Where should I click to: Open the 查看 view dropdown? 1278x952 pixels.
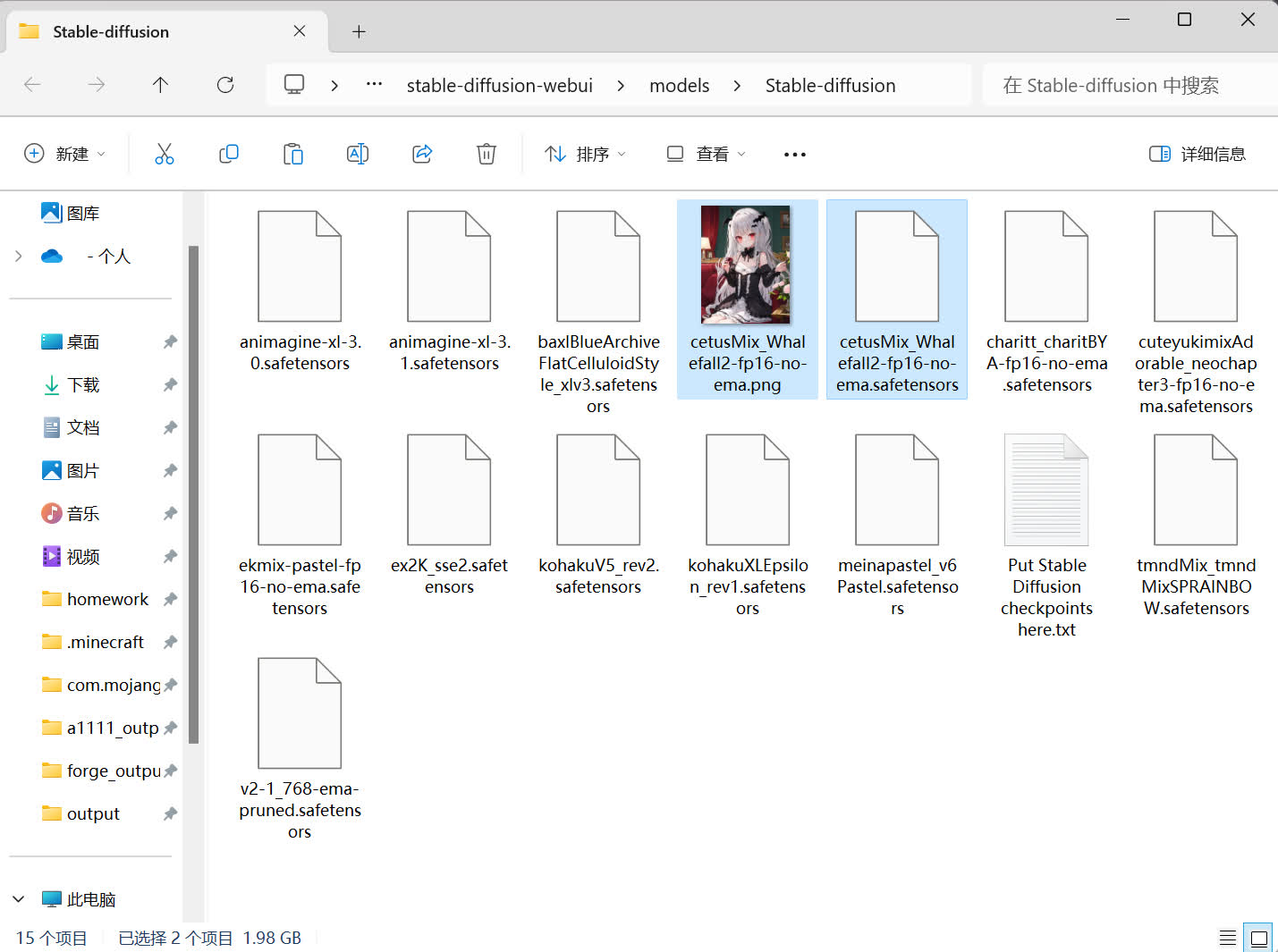(705, 153)
